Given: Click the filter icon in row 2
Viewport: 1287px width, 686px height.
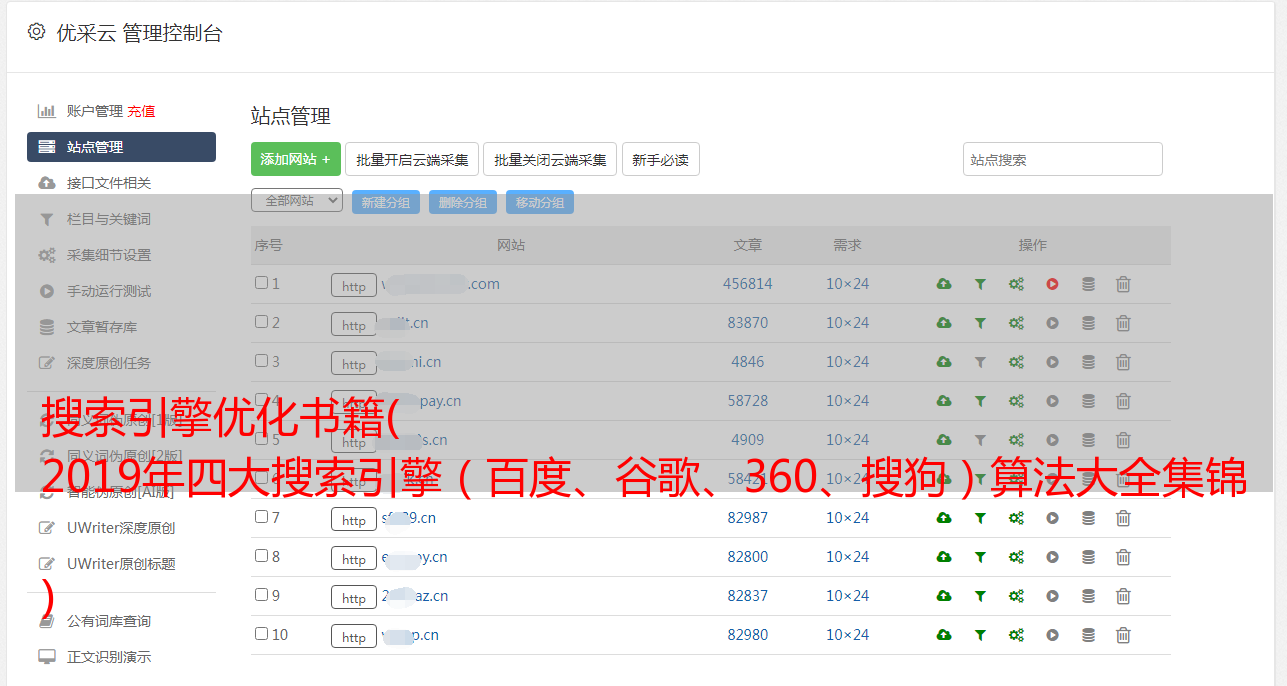Looking at the screenshot, I should pos(980,323).
